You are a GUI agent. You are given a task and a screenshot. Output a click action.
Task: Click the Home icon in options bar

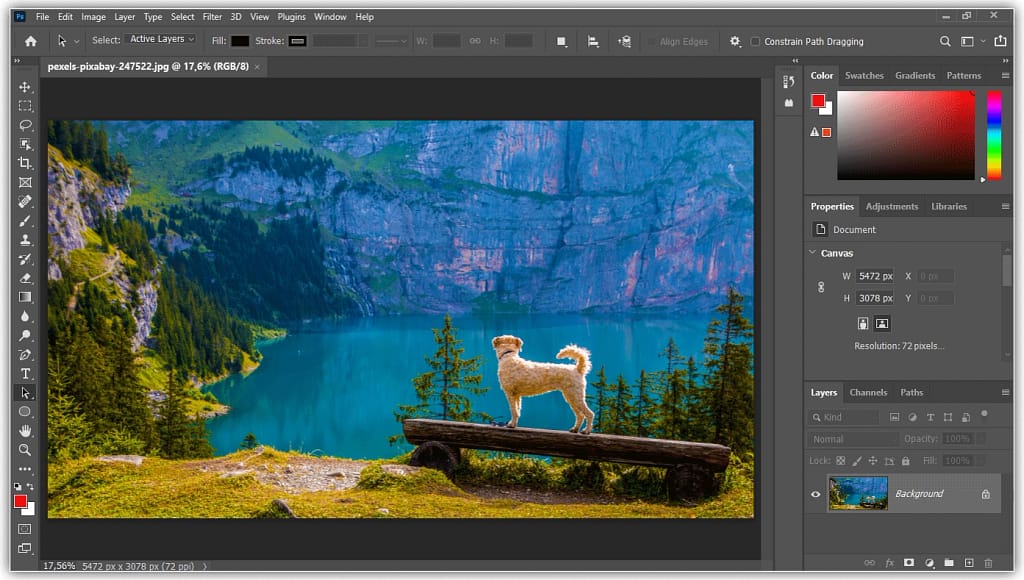(31, 41)
